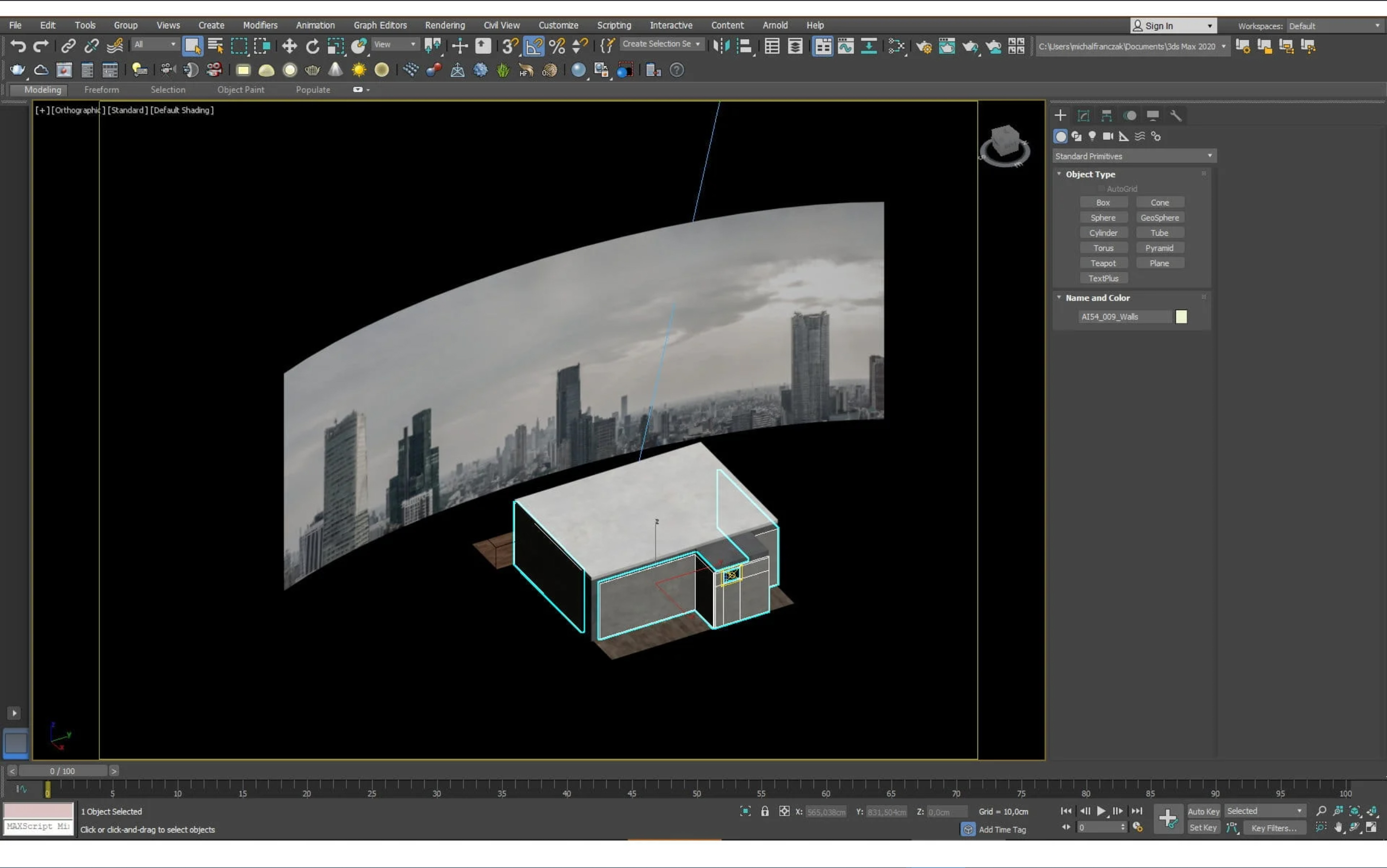Switch to Lights category icon
Screen dimensions: 1387x868
pos(1092,136)
